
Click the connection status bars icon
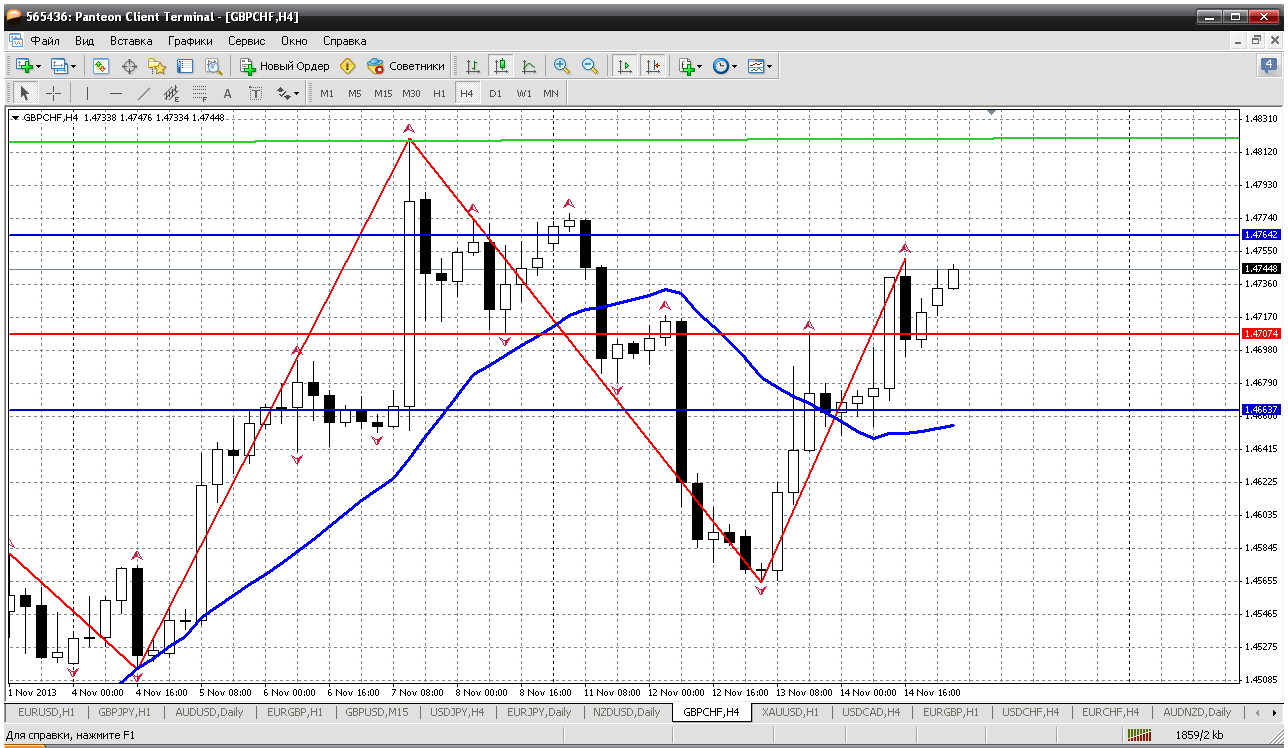[1139, 735]
